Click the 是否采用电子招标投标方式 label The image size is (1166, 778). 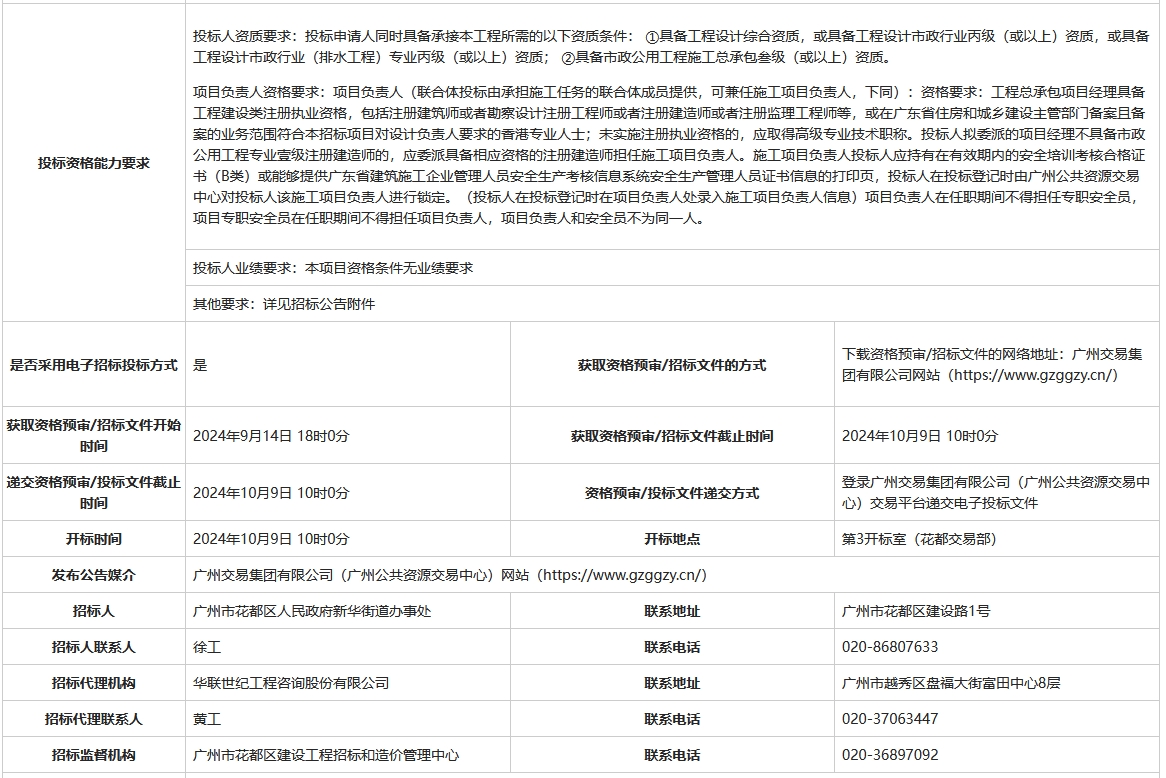[94, 365]
